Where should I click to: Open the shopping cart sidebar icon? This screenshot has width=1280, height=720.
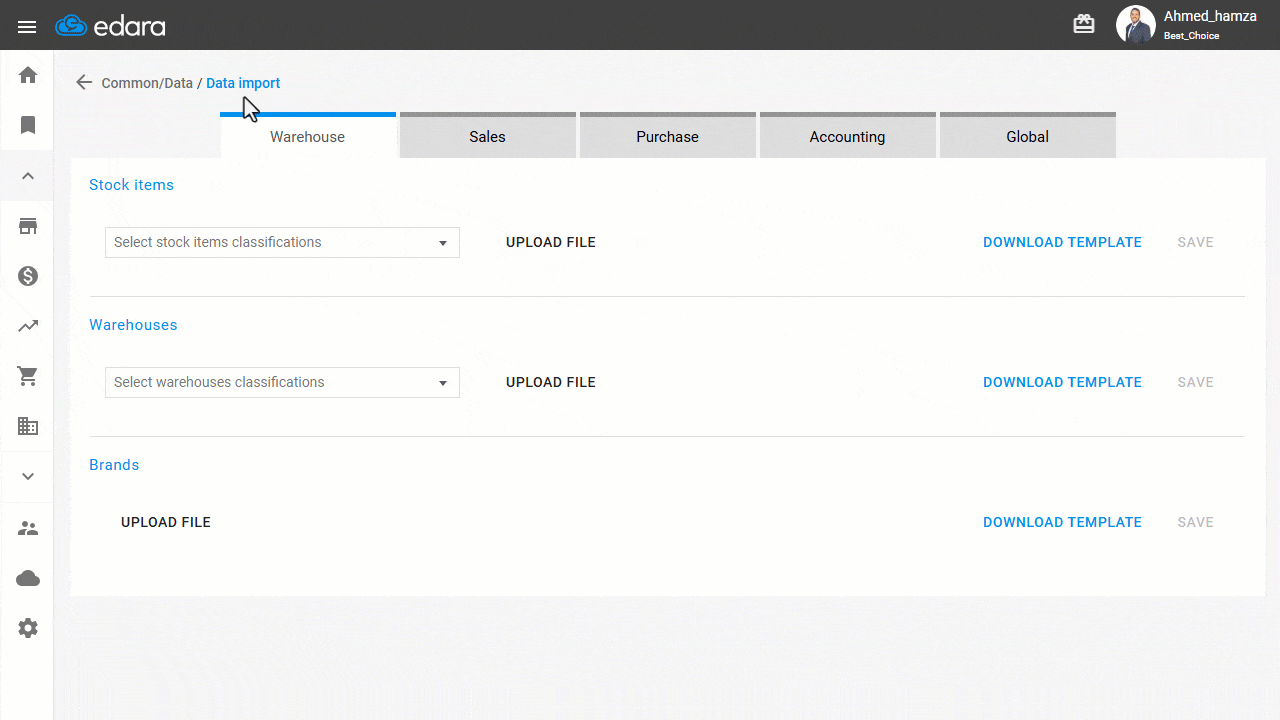pyautogui.click(x=28, y=376)
